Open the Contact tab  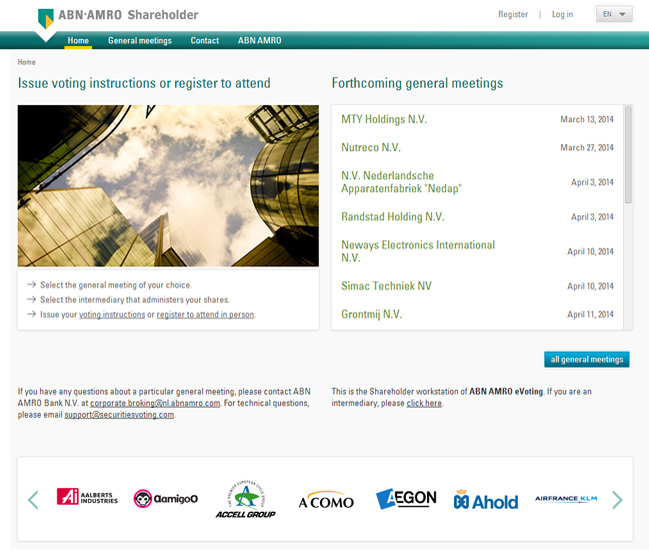[204, 41]
